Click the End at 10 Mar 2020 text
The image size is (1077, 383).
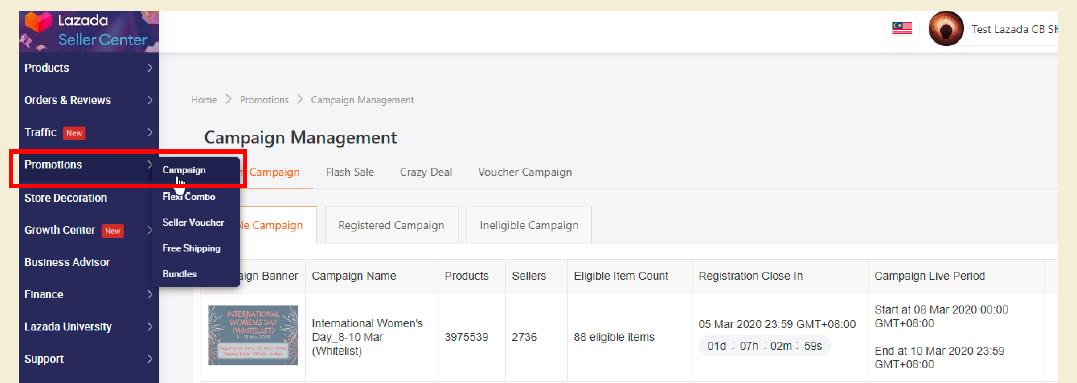coord(939,358)
